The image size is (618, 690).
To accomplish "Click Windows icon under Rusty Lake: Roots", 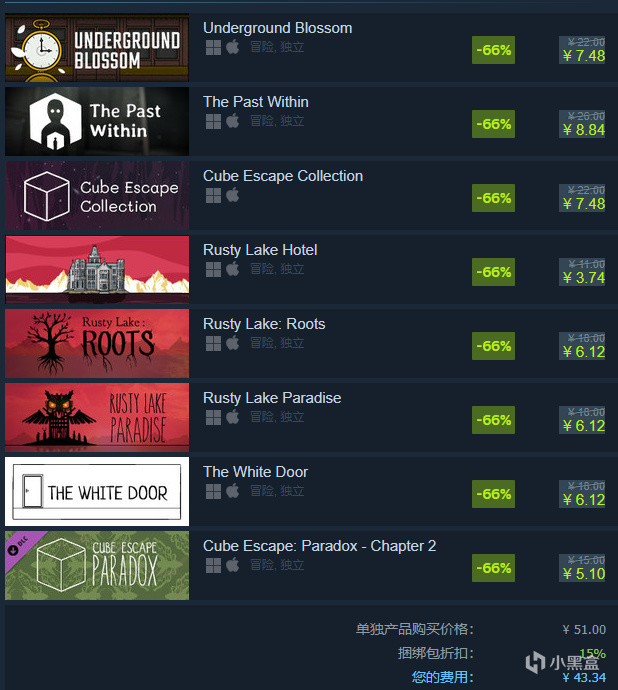I will point(213,343).
